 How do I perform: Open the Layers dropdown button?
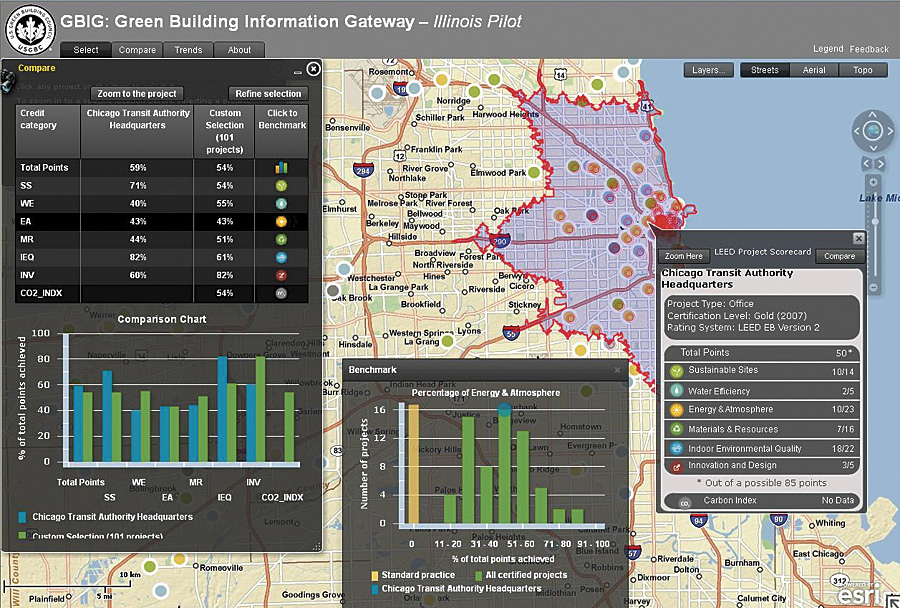(x=708, y=70)
